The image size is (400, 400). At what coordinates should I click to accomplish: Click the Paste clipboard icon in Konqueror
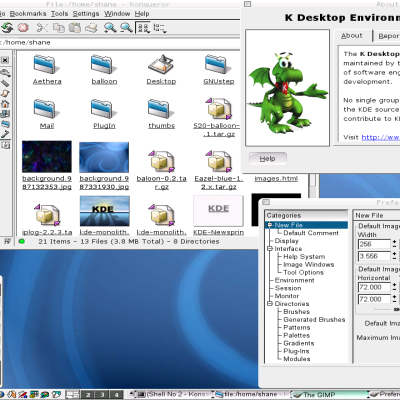(x=75, y=28)
